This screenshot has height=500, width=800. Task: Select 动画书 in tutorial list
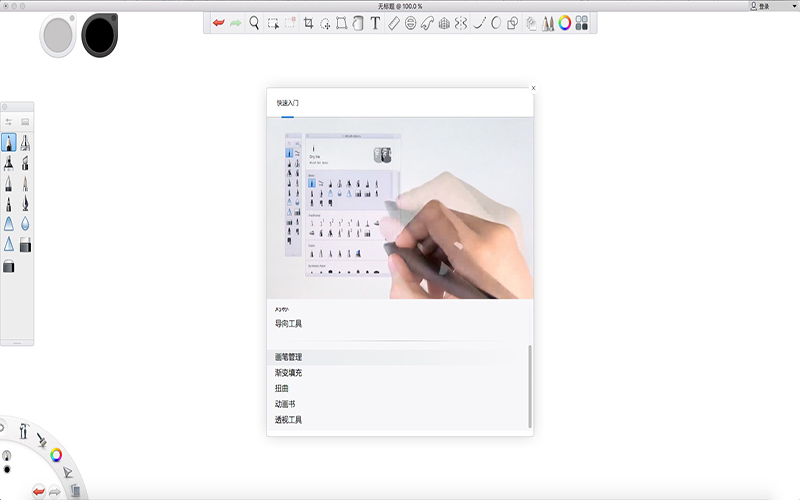coord(285,404)
